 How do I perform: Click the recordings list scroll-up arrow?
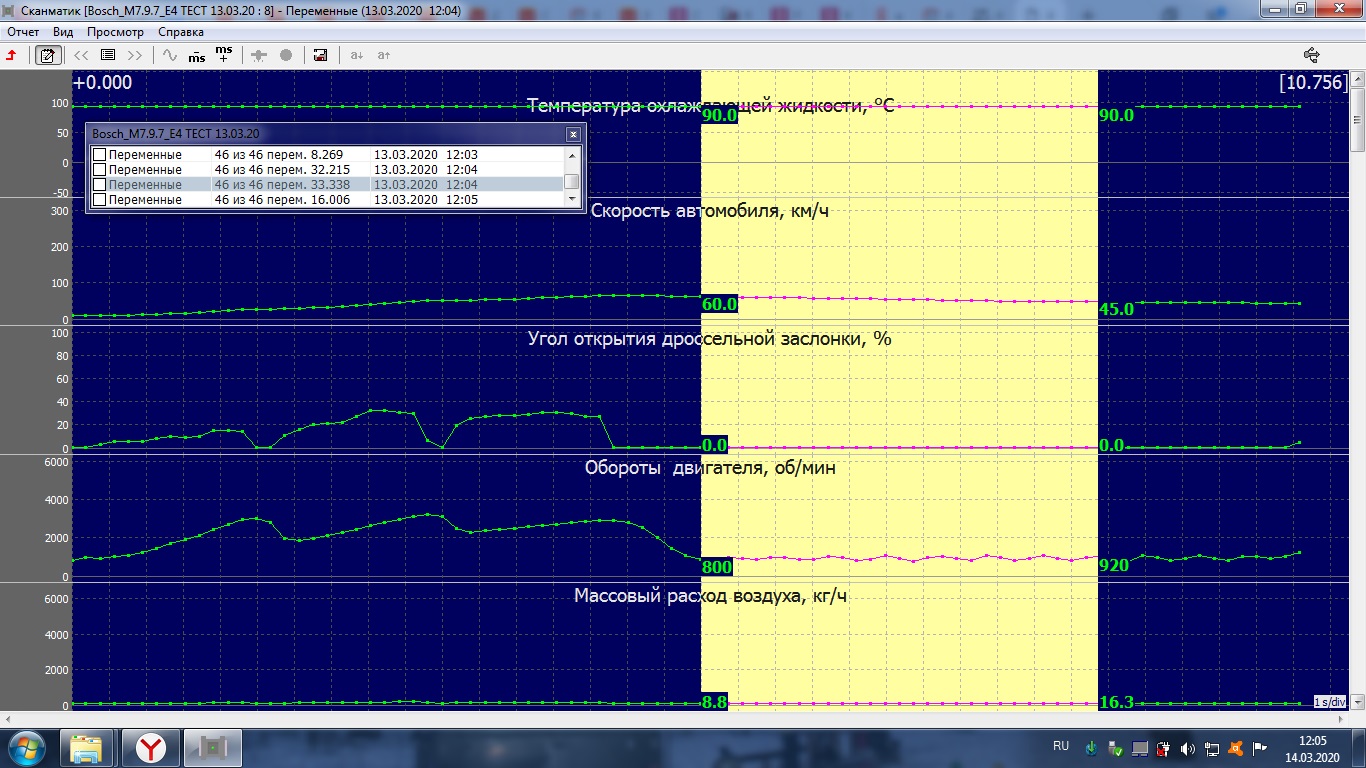coord(572,155)
